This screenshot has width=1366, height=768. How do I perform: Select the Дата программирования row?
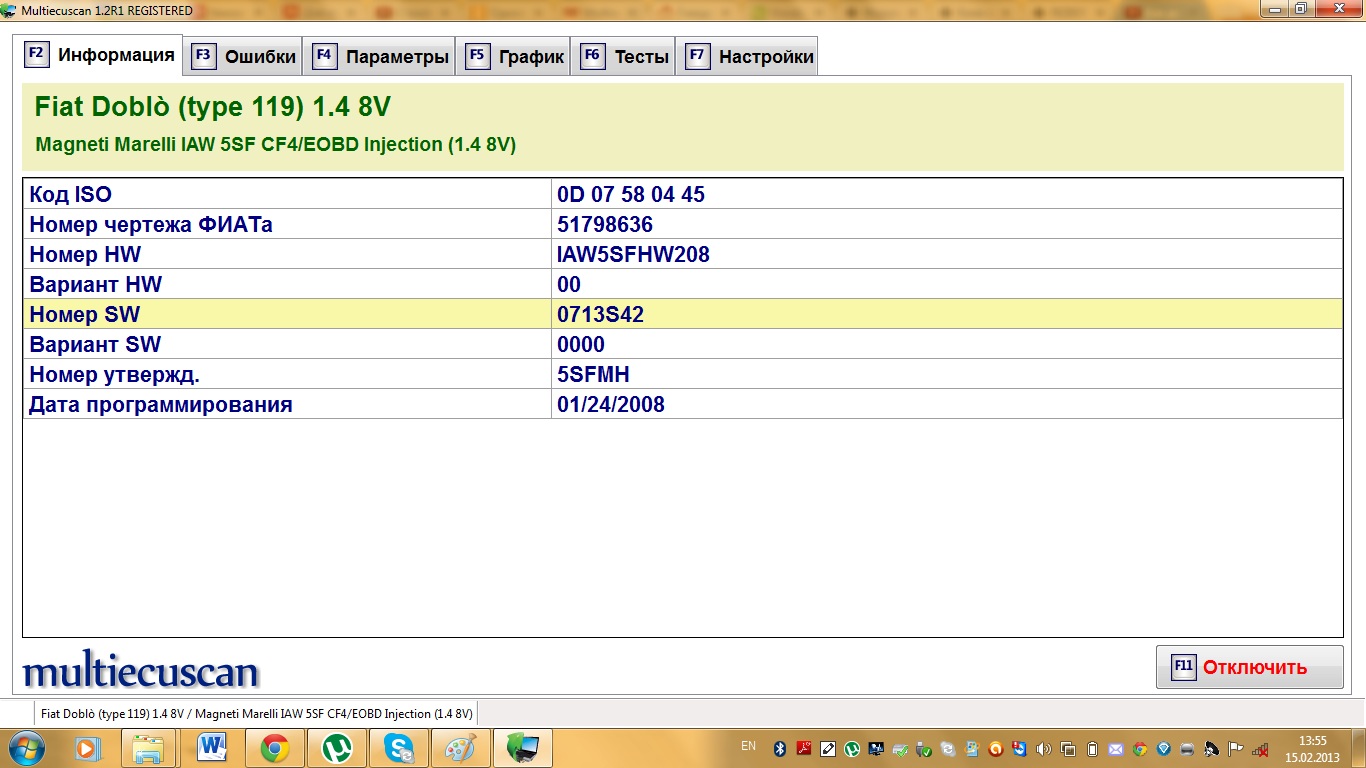point(683,404)
